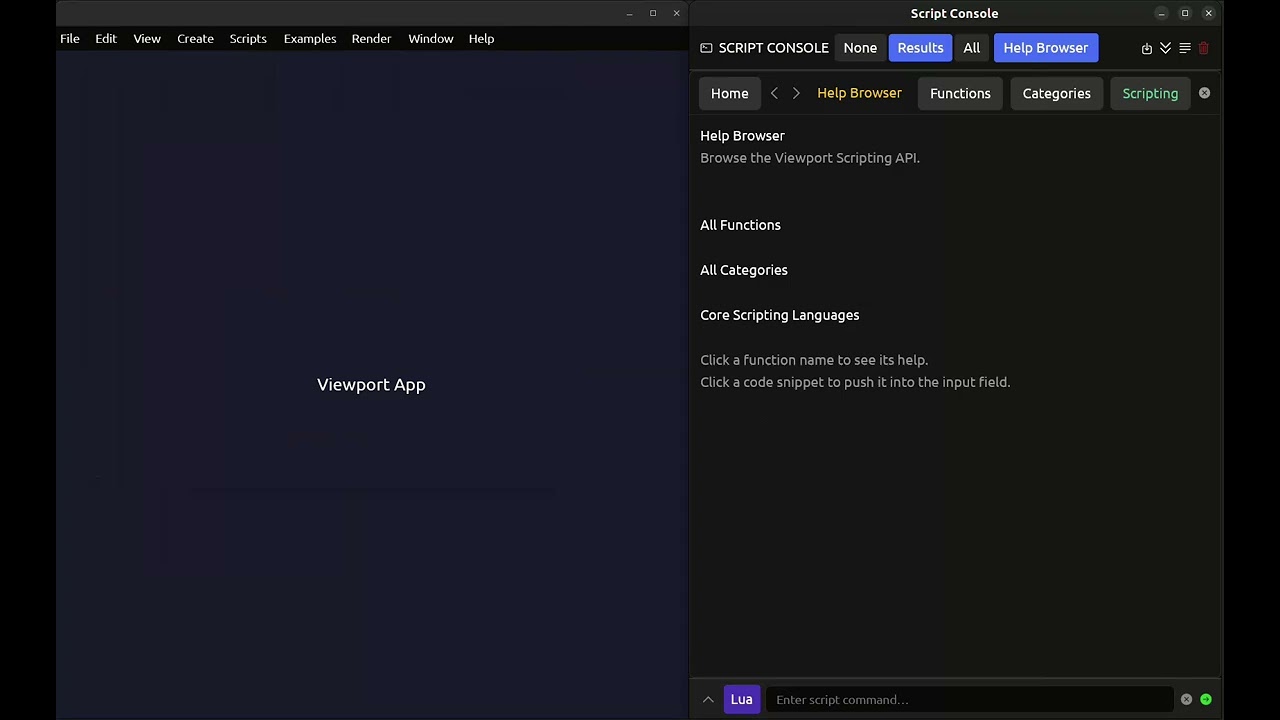The height and width of the screenshot is (720, 1280).
Task: Click the Functions button
Action: click(x=960, y=93)
